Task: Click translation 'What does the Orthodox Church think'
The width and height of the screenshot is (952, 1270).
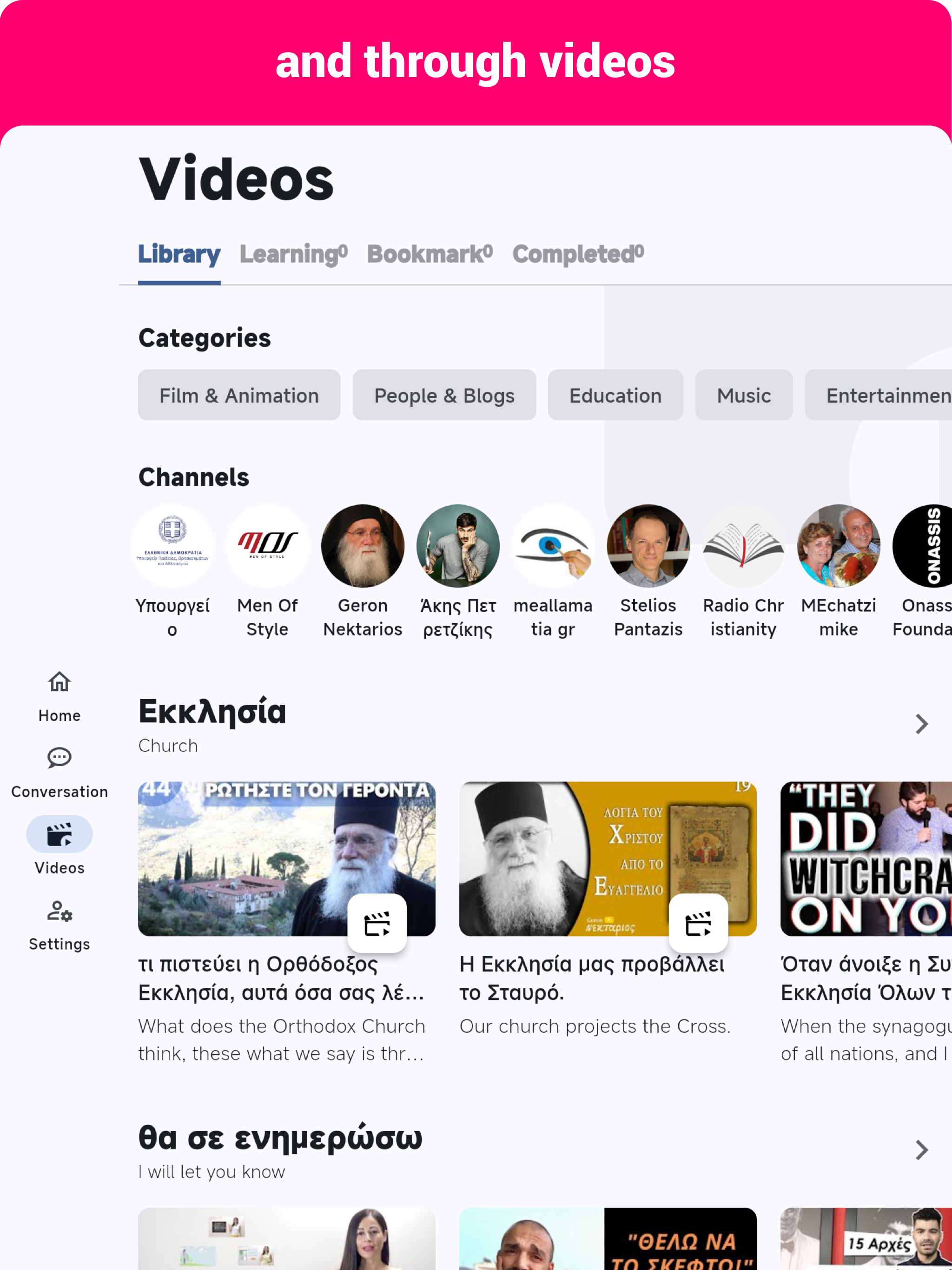Action: pyautogui.click(x=281, y=1040)
